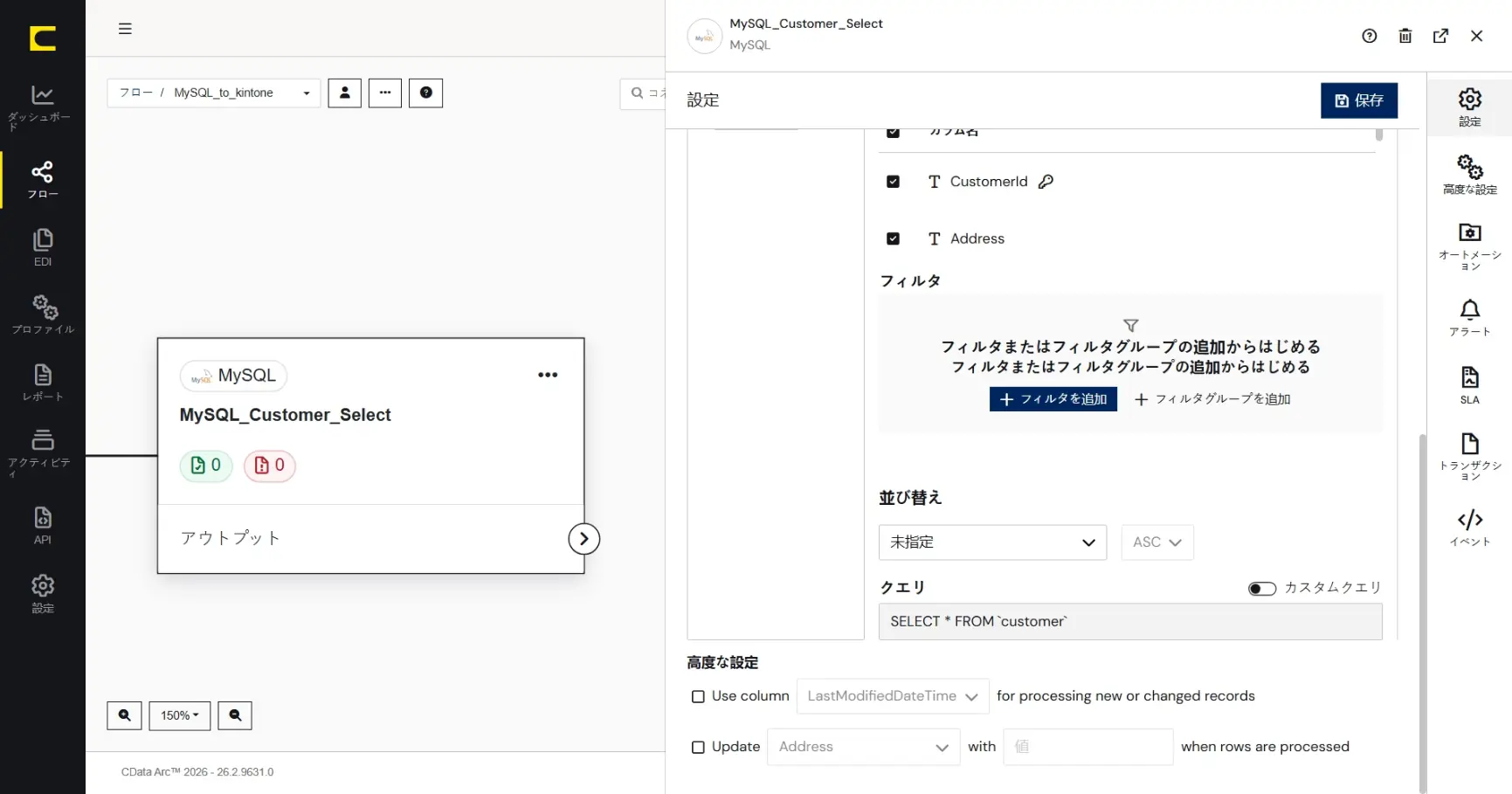Open the プロファイル sidebar section
The height and width of the screenshot is (794, 1512).
42,315
